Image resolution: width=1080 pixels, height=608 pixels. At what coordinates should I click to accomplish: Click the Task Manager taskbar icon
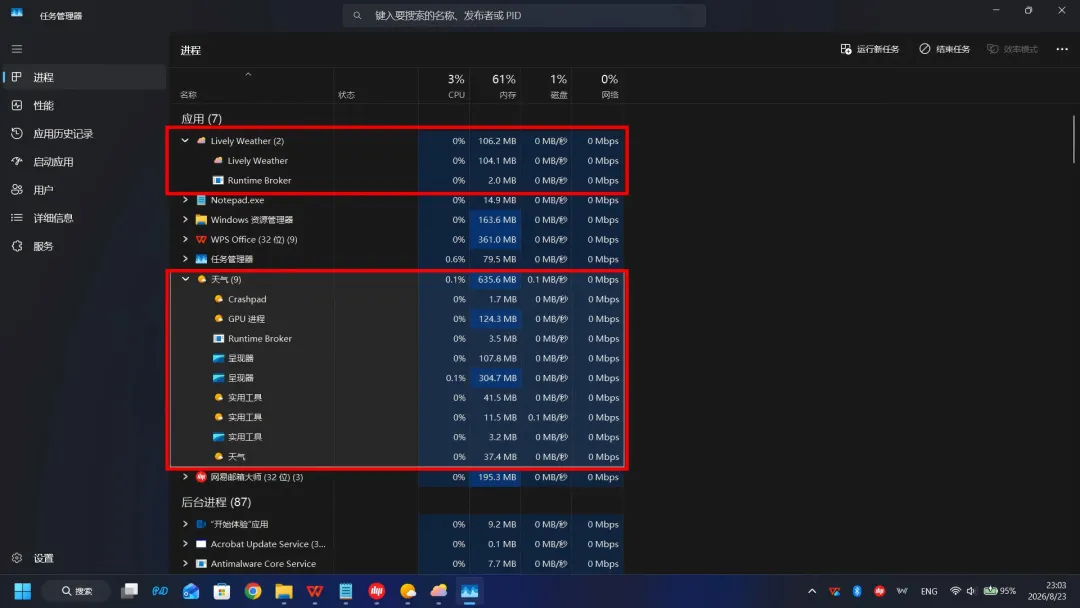(470, 591)
